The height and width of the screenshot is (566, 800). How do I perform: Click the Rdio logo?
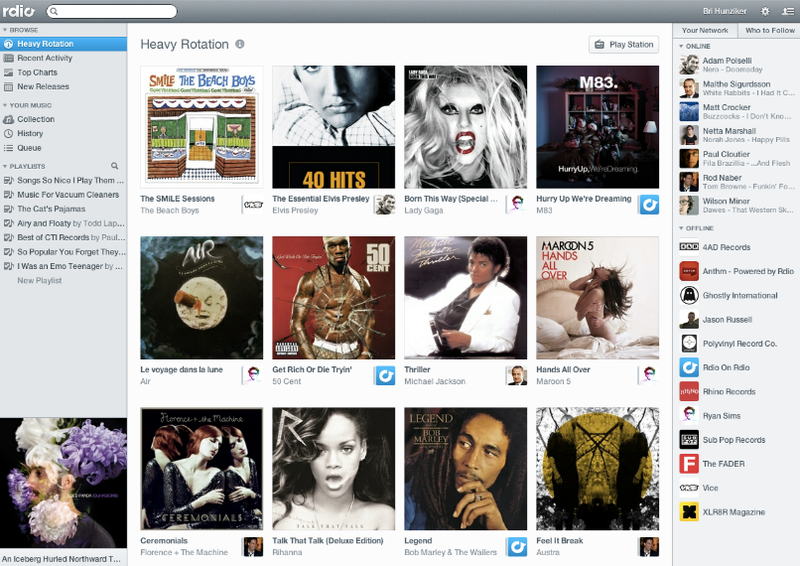click(x=18, y=10)
